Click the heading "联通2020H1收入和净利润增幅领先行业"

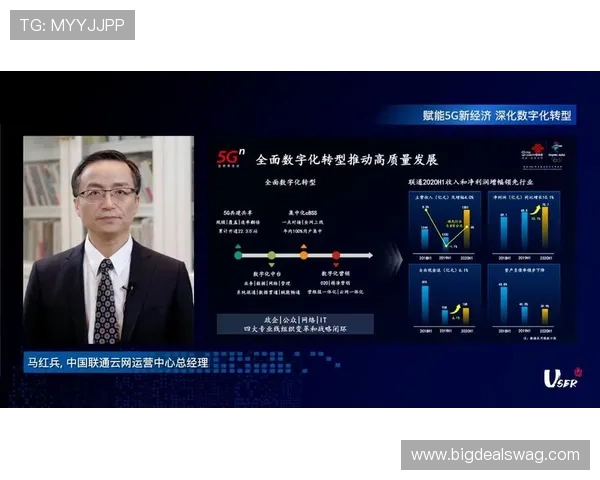click(471, 182)
